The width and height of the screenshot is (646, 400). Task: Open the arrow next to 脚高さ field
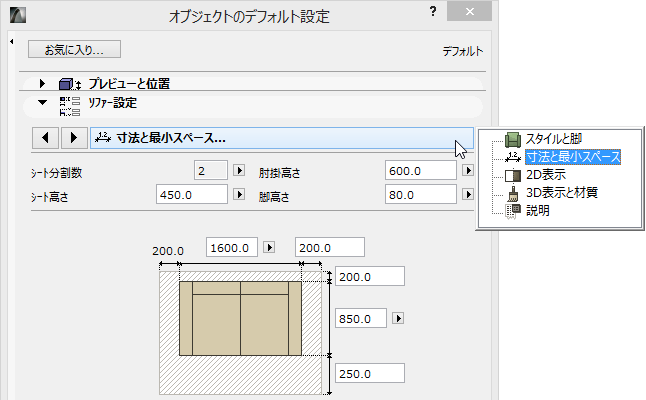point(468,194)
